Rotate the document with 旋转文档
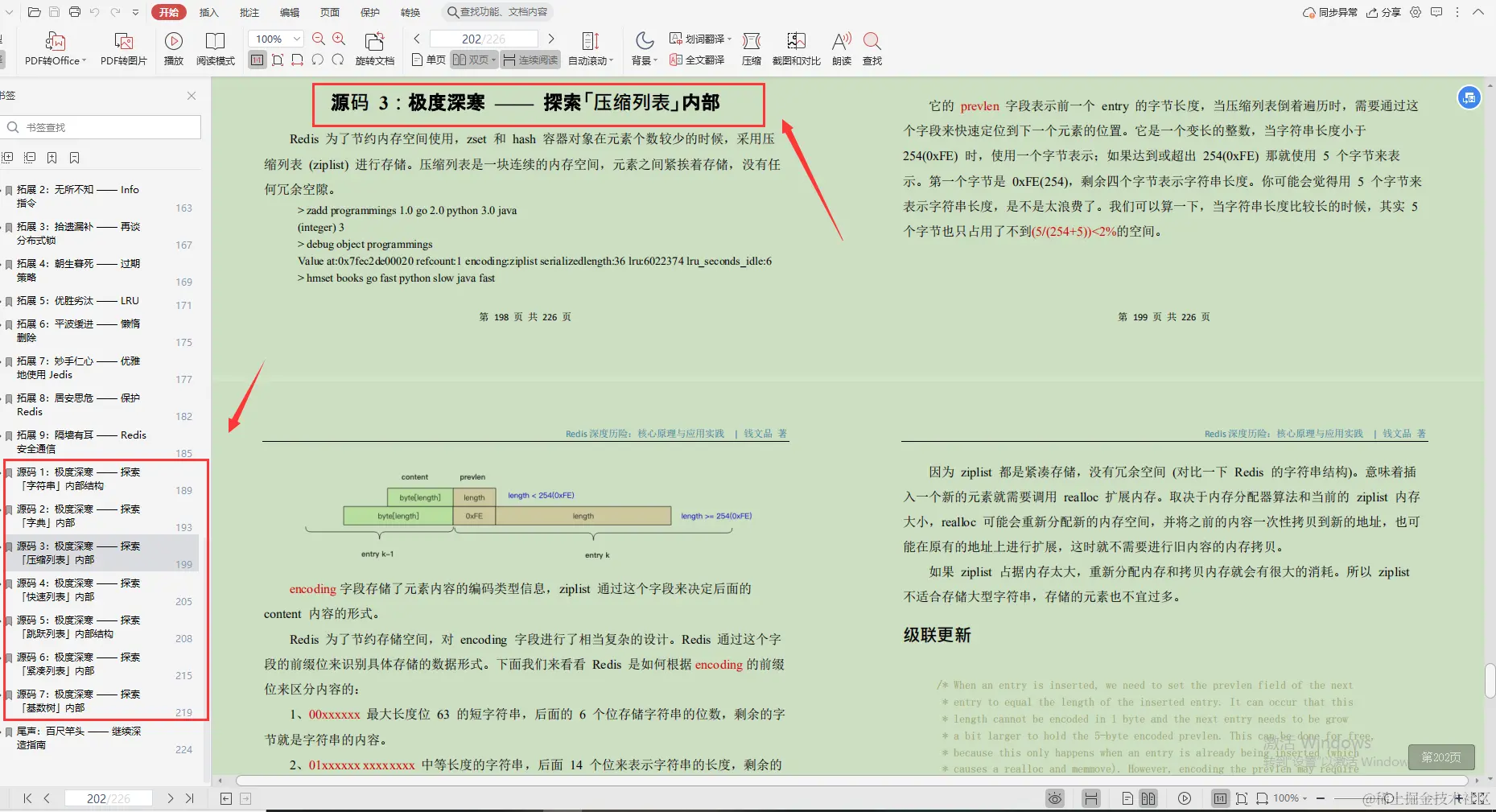 375,48
